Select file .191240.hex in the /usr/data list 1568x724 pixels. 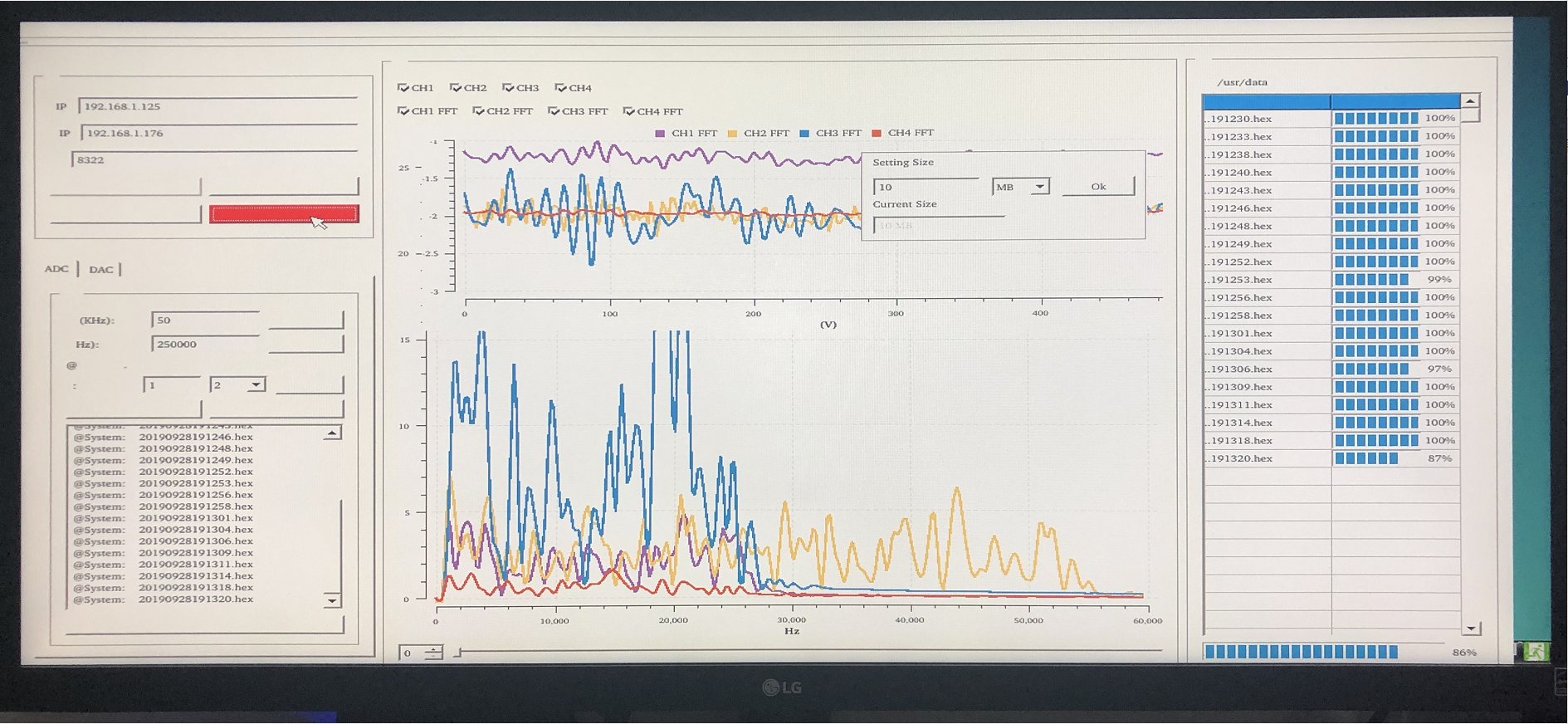click(x=1331, y=172)
